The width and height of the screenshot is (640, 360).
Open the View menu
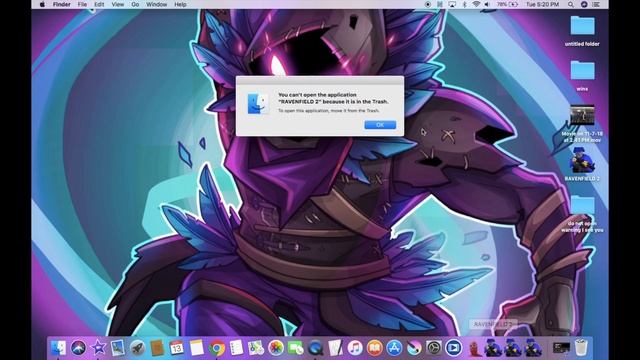coord(118,4)
